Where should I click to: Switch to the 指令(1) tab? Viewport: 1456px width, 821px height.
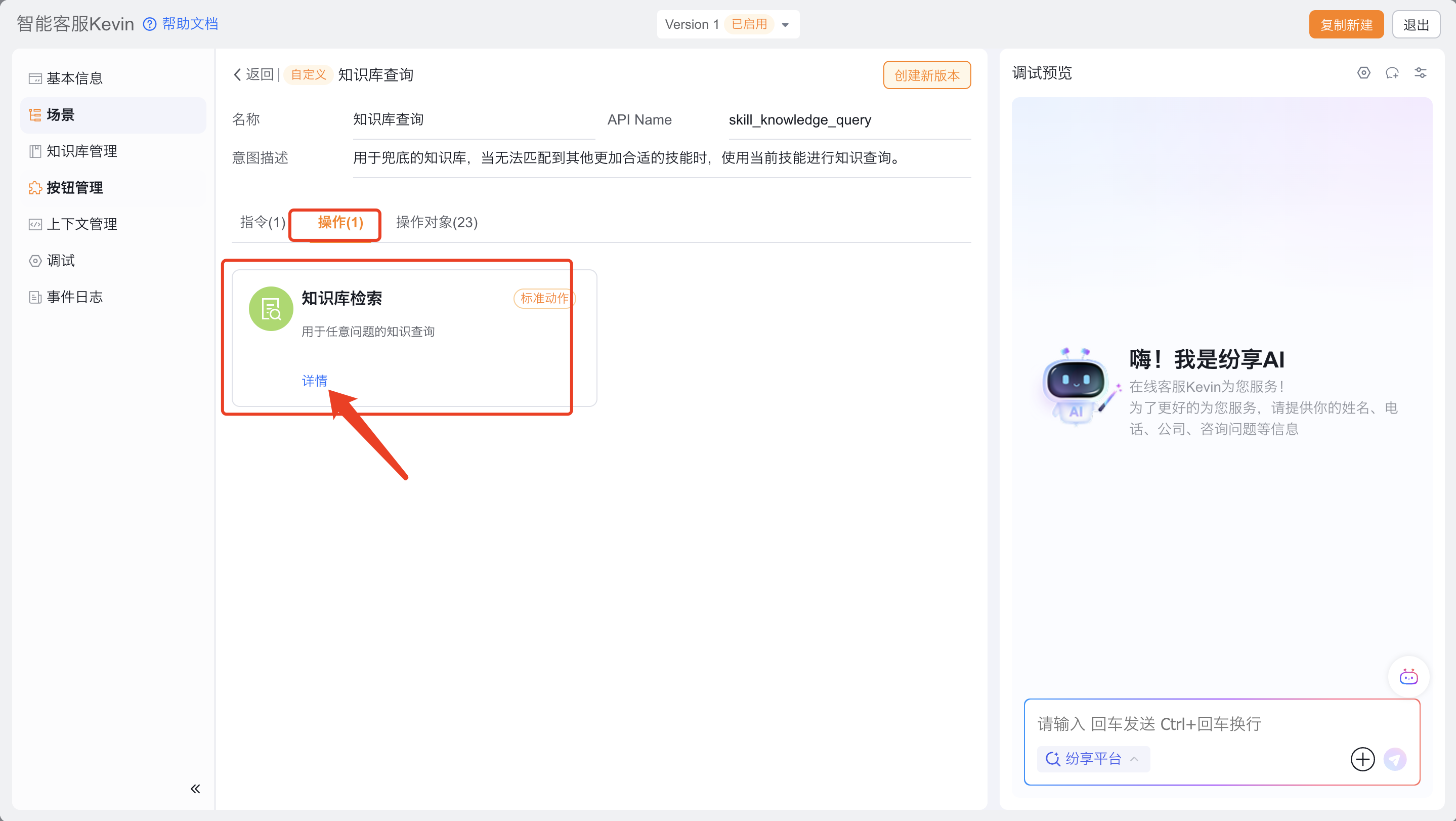pos(262,223)
